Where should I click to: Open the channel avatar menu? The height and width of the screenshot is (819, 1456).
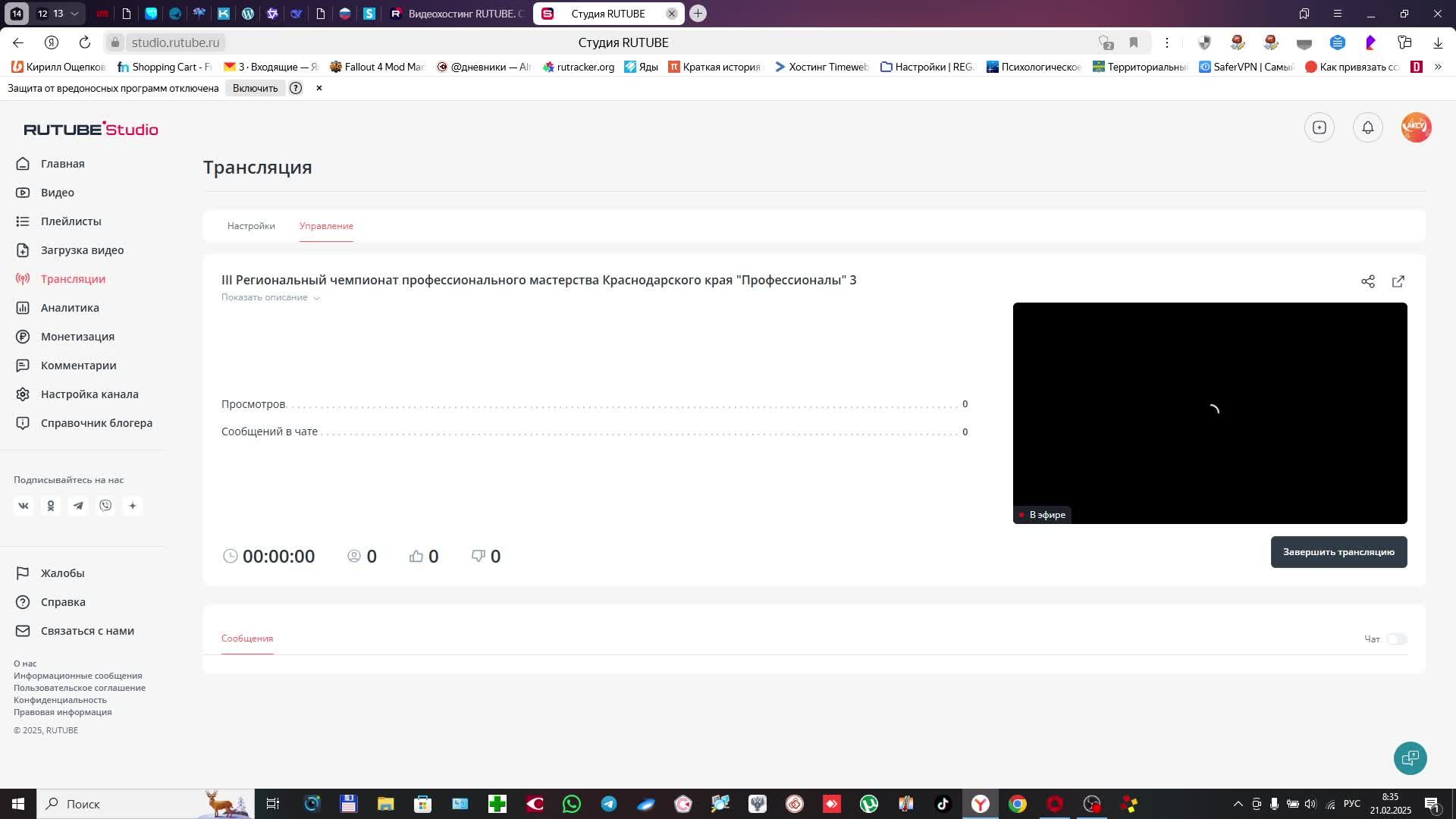pos(1415,127)
